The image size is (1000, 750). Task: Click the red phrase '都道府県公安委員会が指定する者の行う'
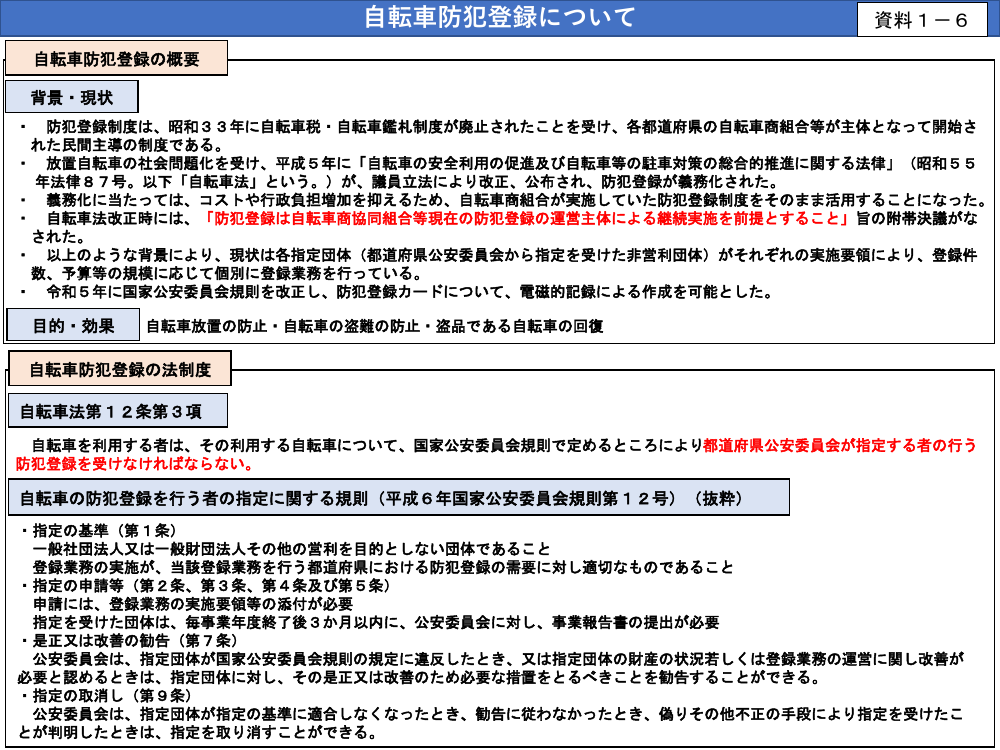tap(839, 445)
